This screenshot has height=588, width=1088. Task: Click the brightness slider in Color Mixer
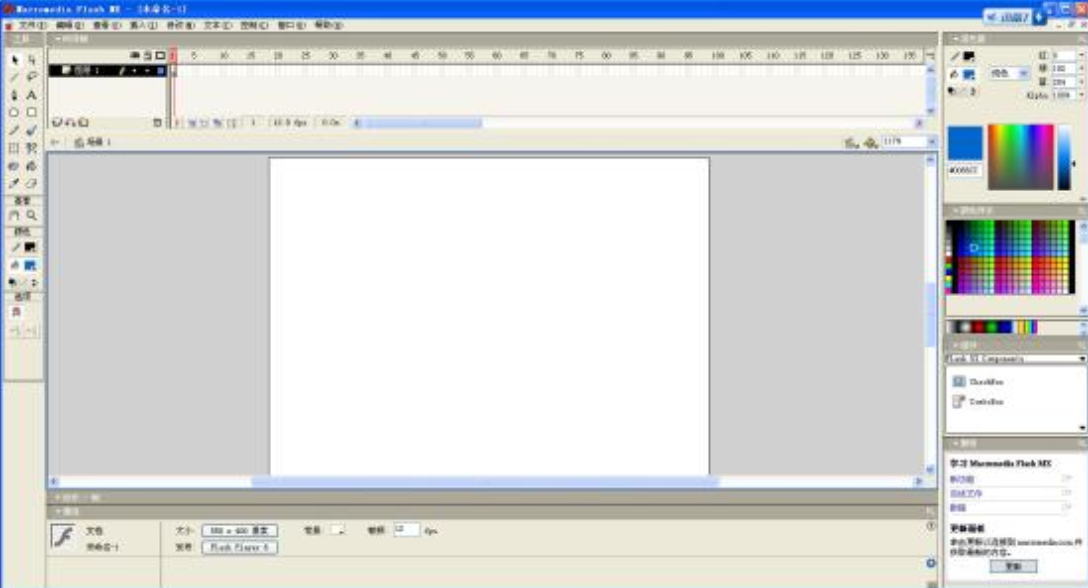(1064, 158)
